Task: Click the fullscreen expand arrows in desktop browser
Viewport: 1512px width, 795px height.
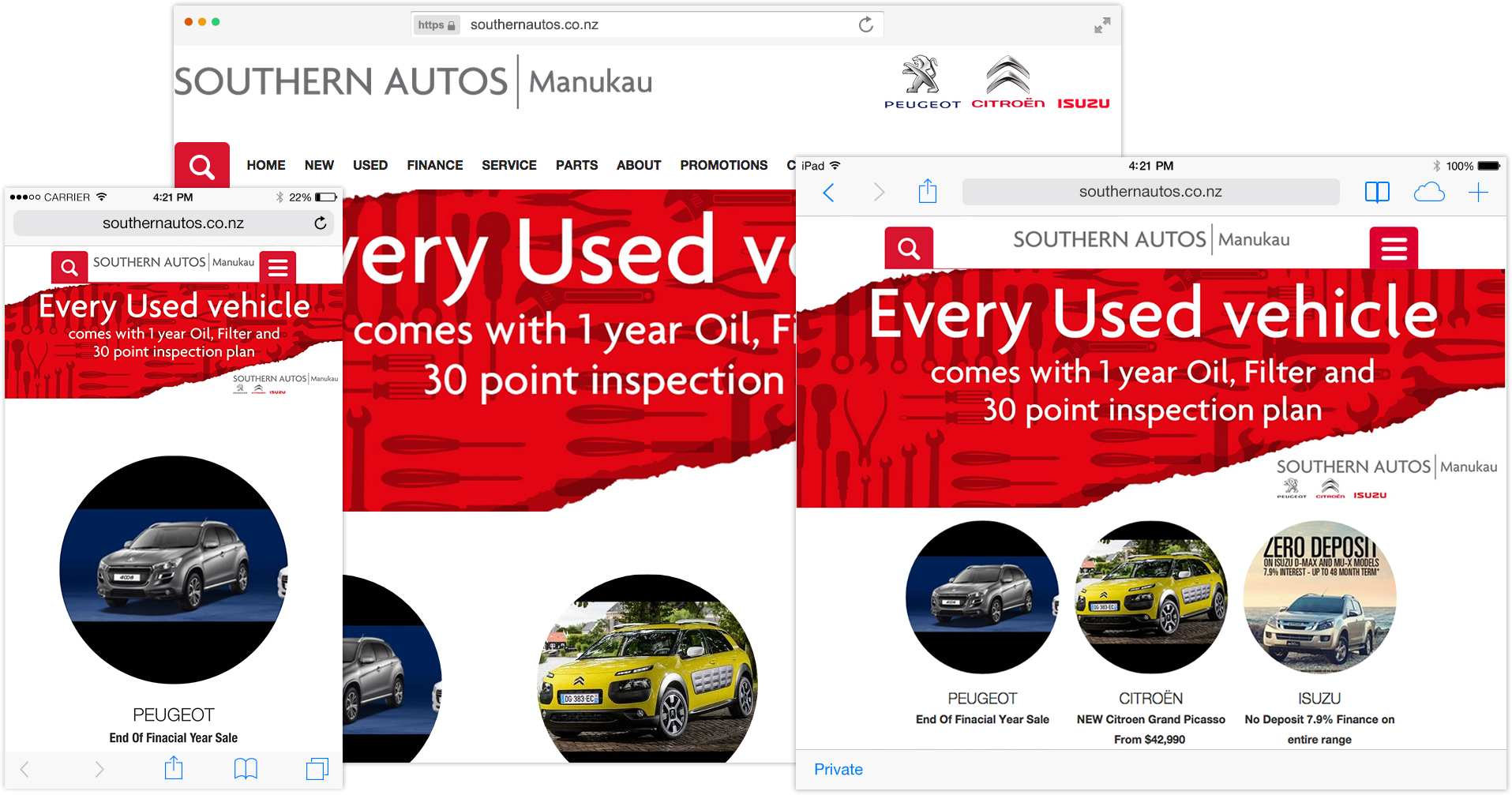Action: coord(1102,25)
